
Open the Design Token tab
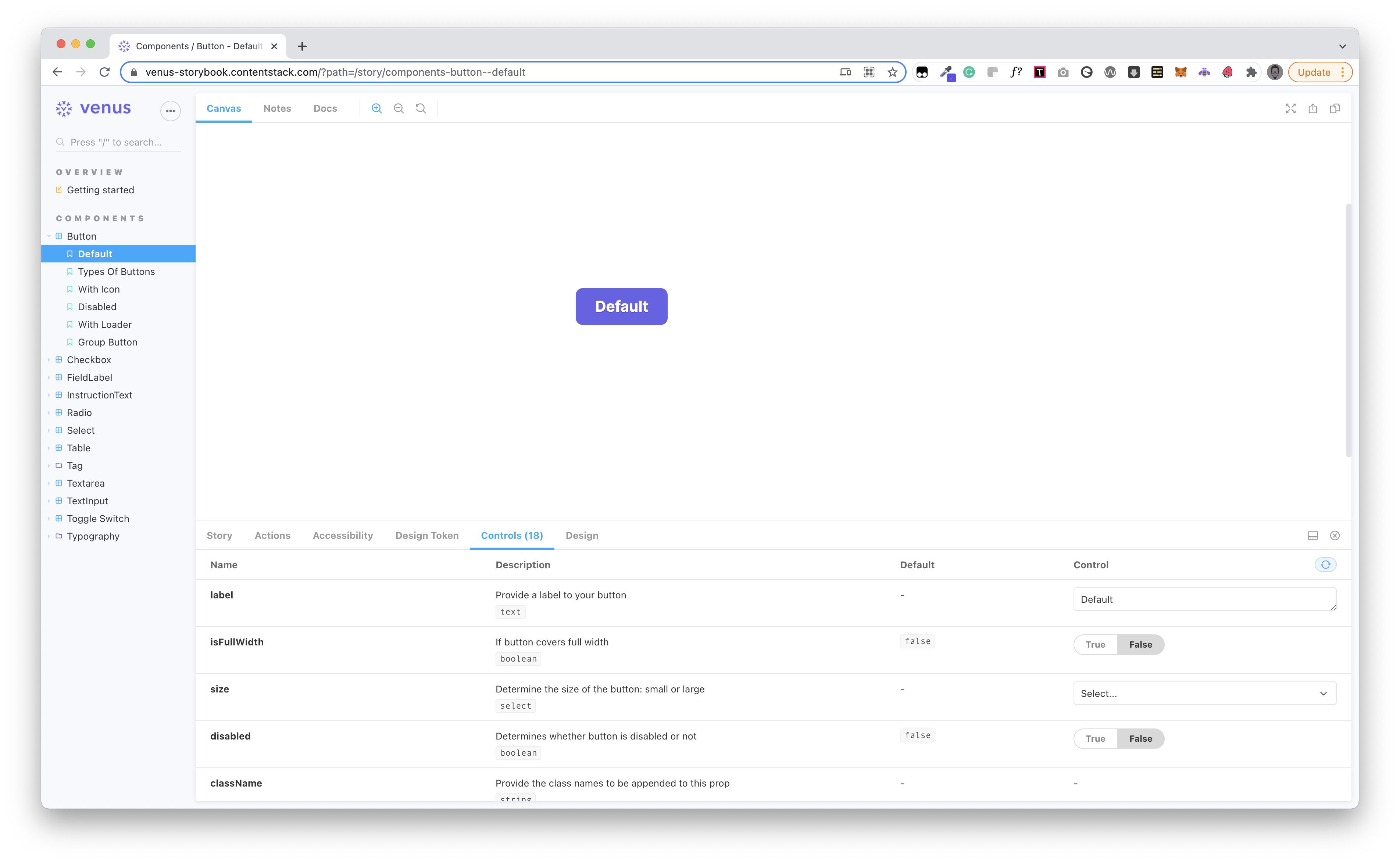(426, 536)
